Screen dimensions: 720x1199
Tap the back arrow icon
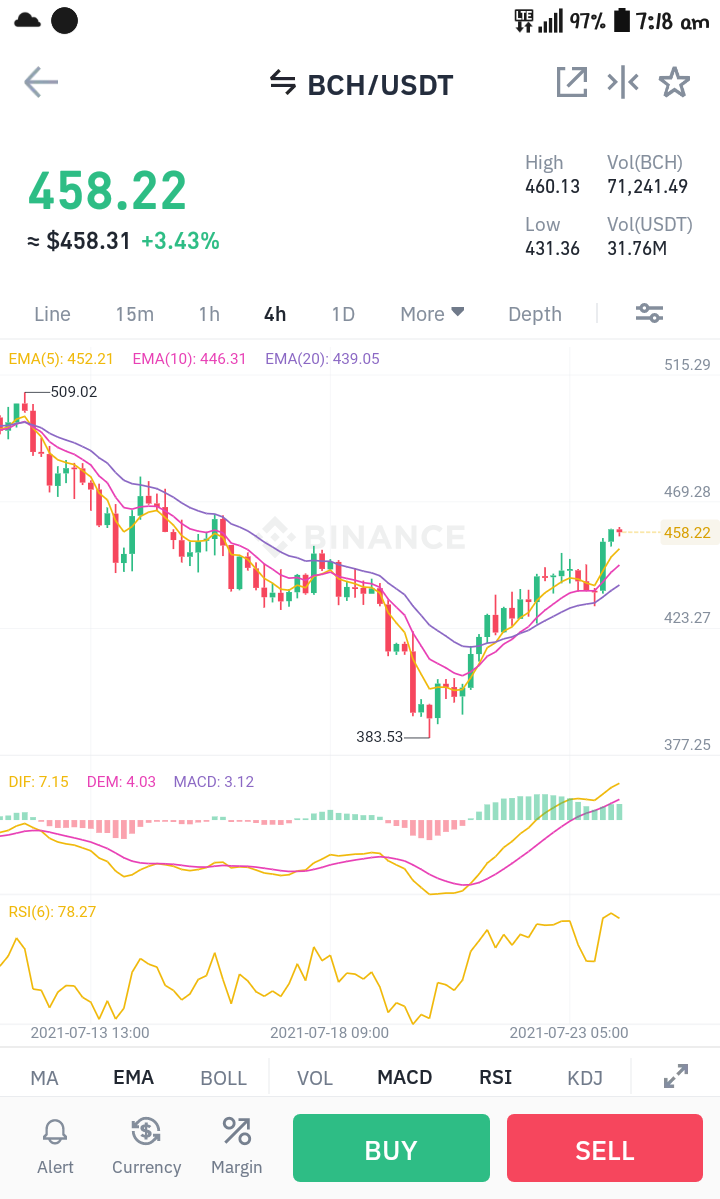(41, 82)
